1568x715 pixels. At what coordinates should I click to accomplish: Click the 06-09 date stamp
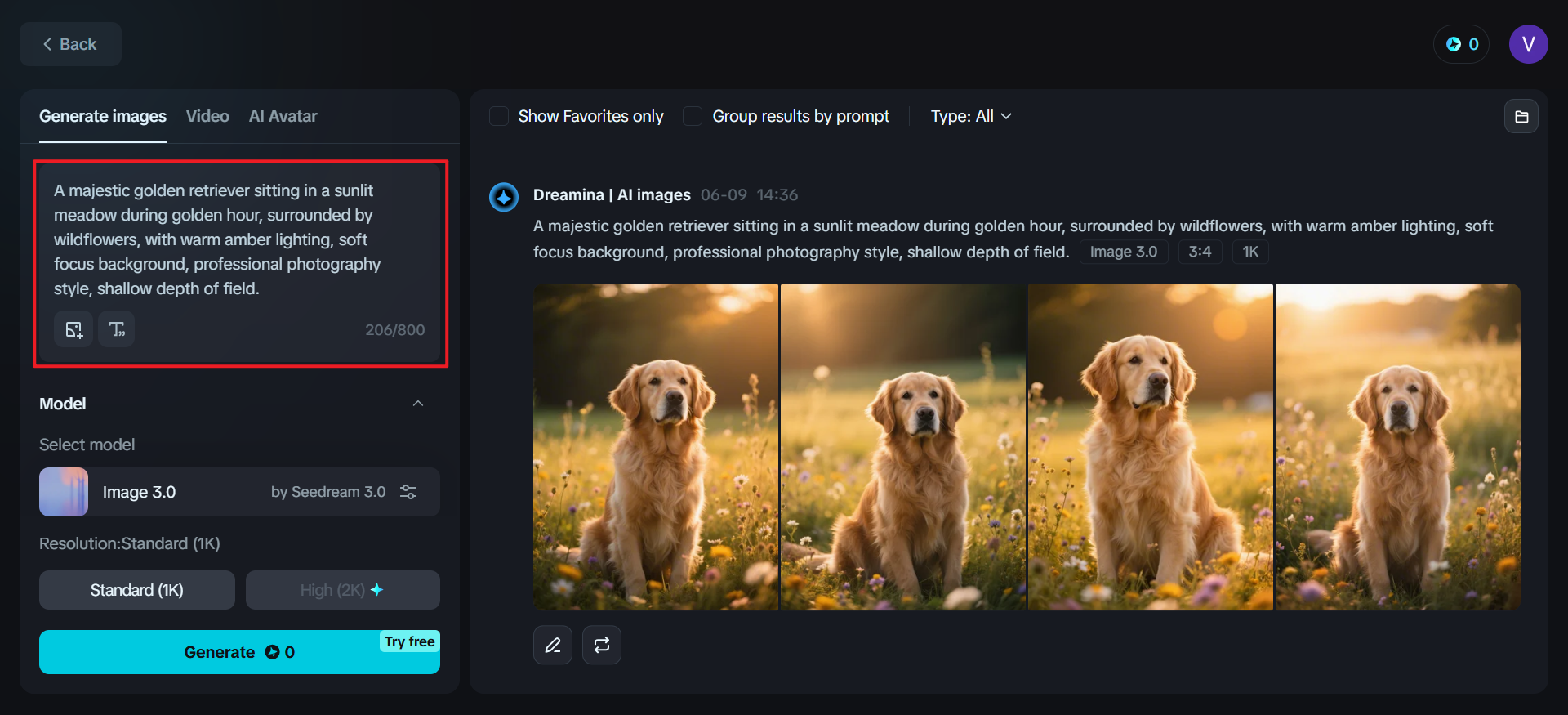tap(724, 194)
